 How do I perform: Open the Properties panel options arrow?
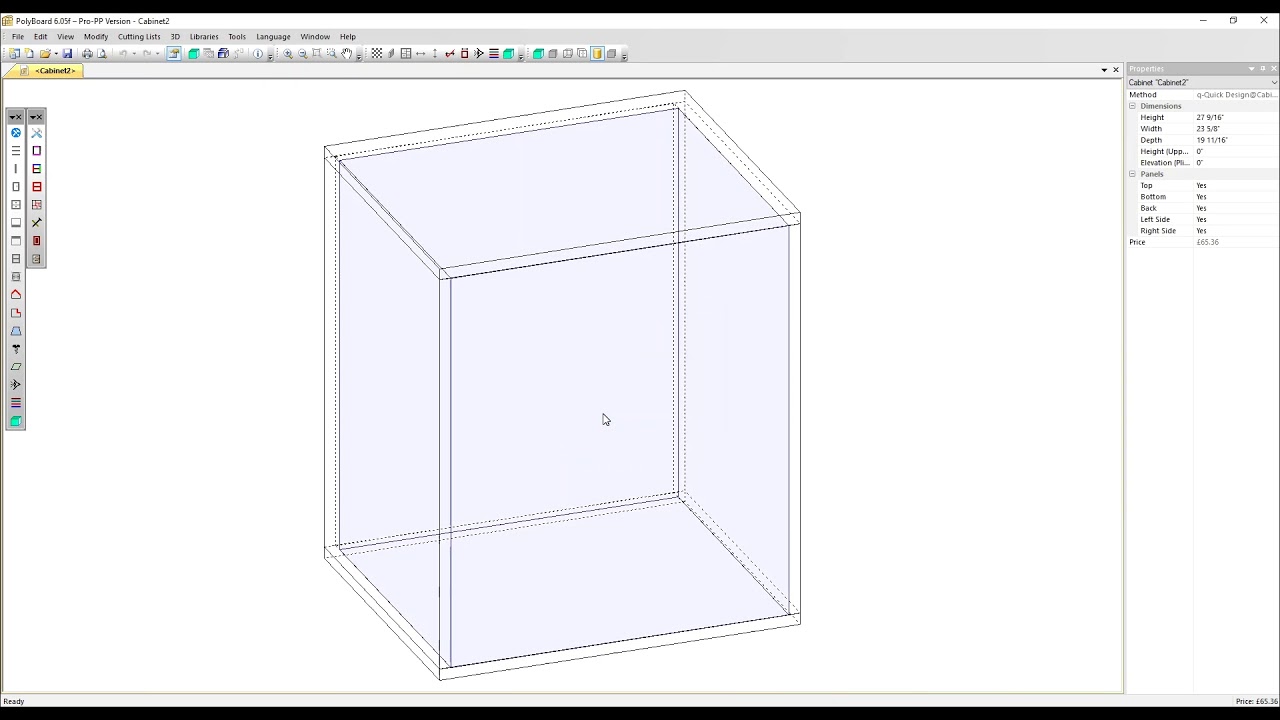pyautogui.click(x=1251, y=69)
